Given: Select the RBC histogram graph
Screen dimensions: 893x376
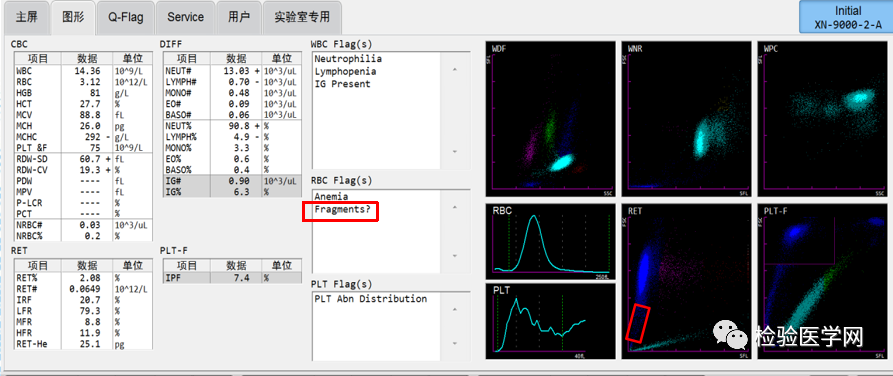Looking at the screenshot, I should [551, 242].
